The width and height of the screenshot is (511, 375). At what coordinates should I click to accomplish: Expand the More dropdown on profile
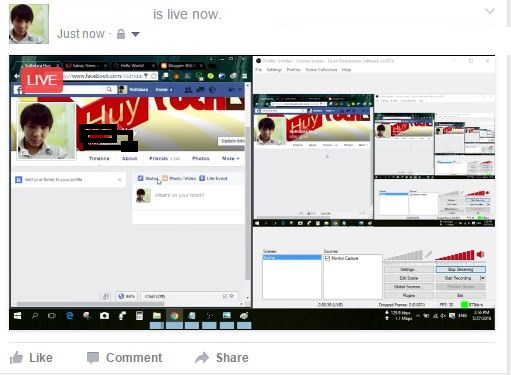pos(231,158)
